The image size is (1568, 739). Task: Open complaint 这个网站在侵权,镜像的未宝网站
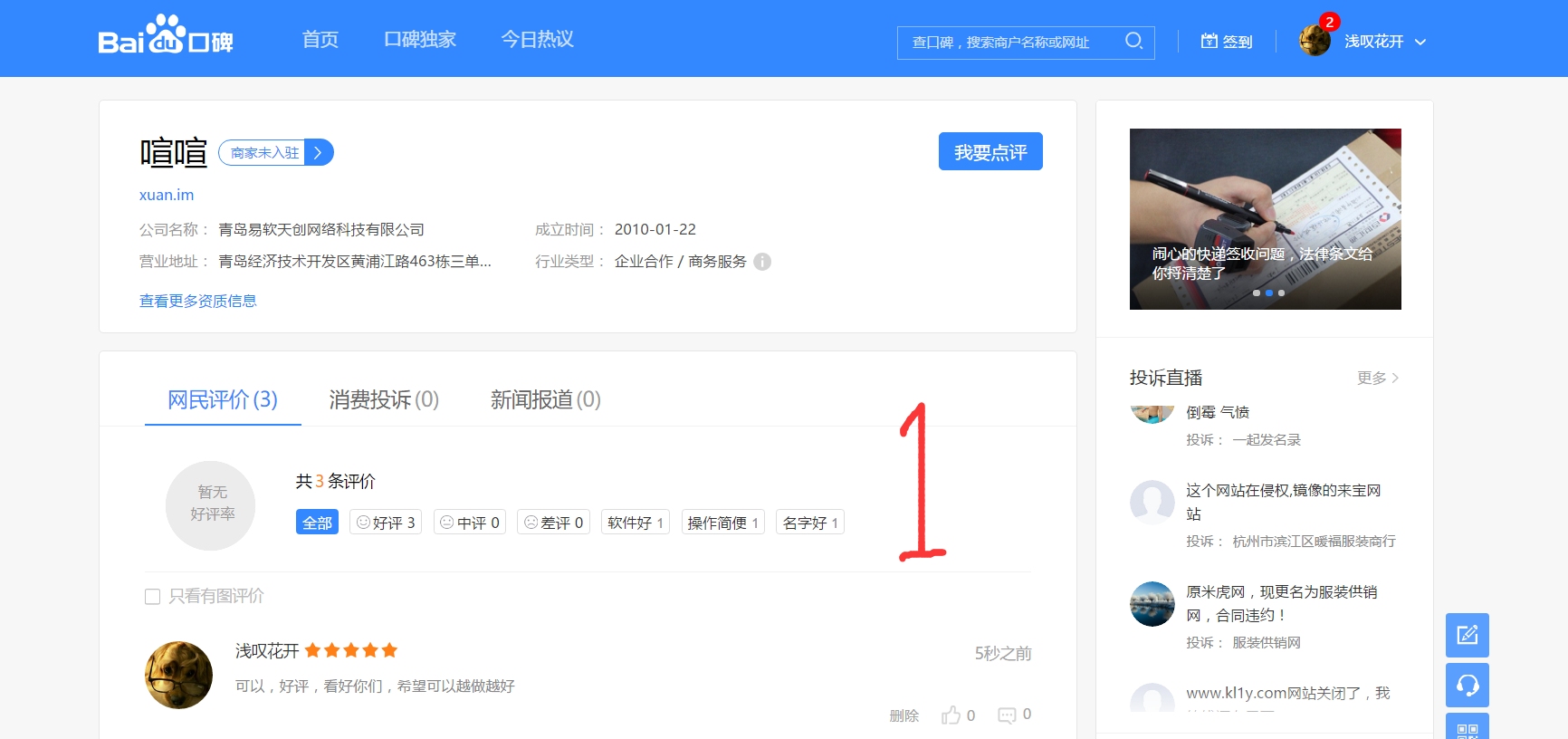1284,503
